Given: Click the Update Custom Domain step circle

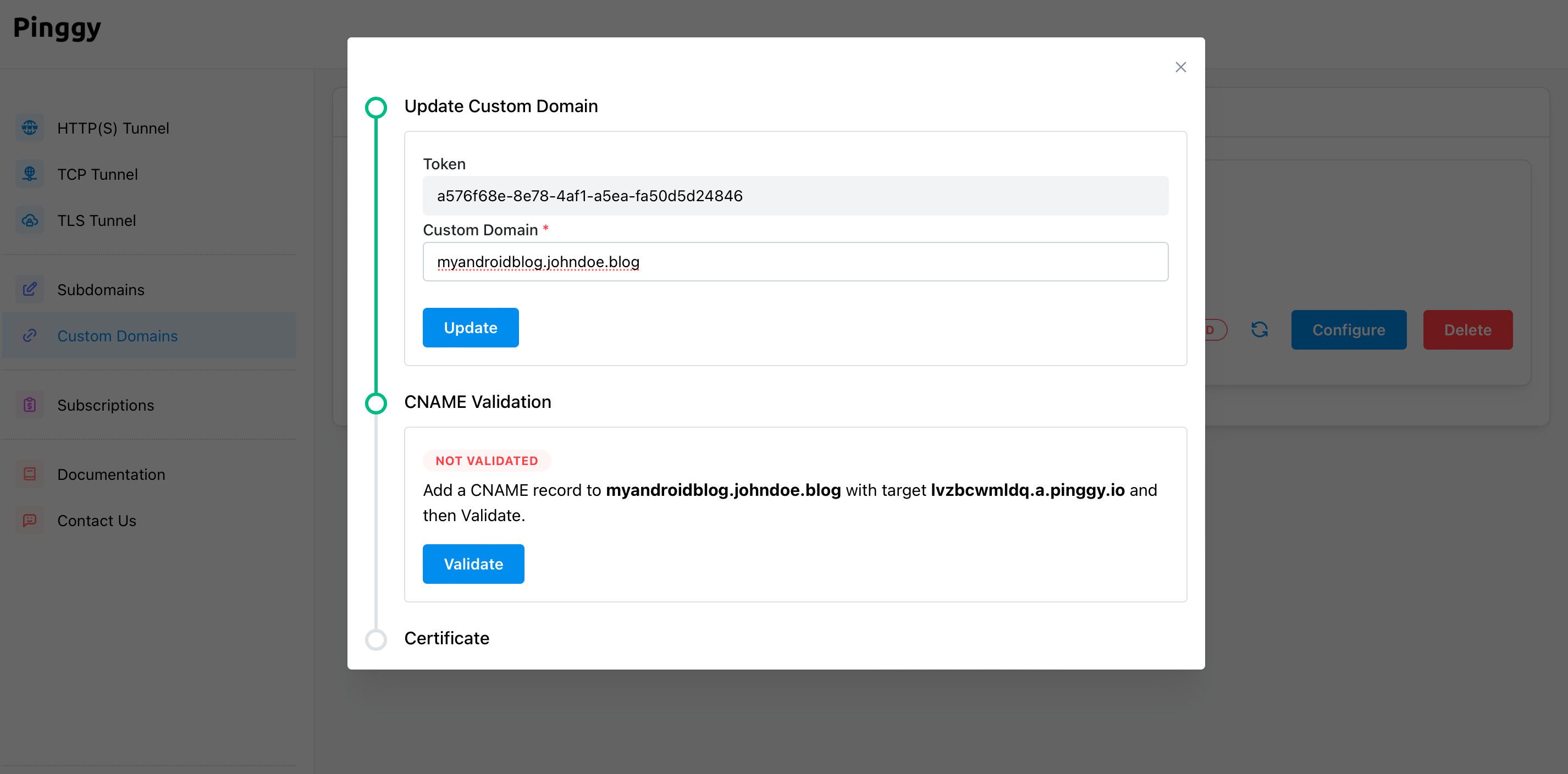Looking at the screenshot, I should 376,107.
